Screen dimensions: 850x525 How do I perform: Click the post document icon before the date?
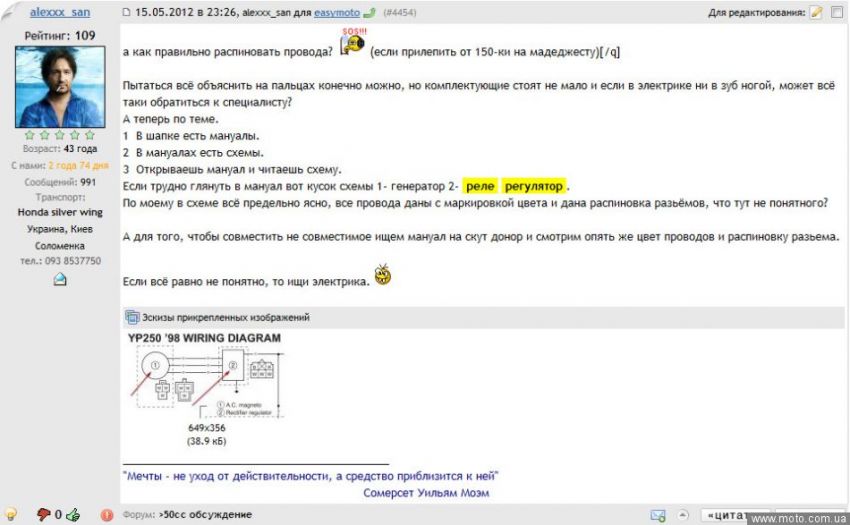coord(127,12)
